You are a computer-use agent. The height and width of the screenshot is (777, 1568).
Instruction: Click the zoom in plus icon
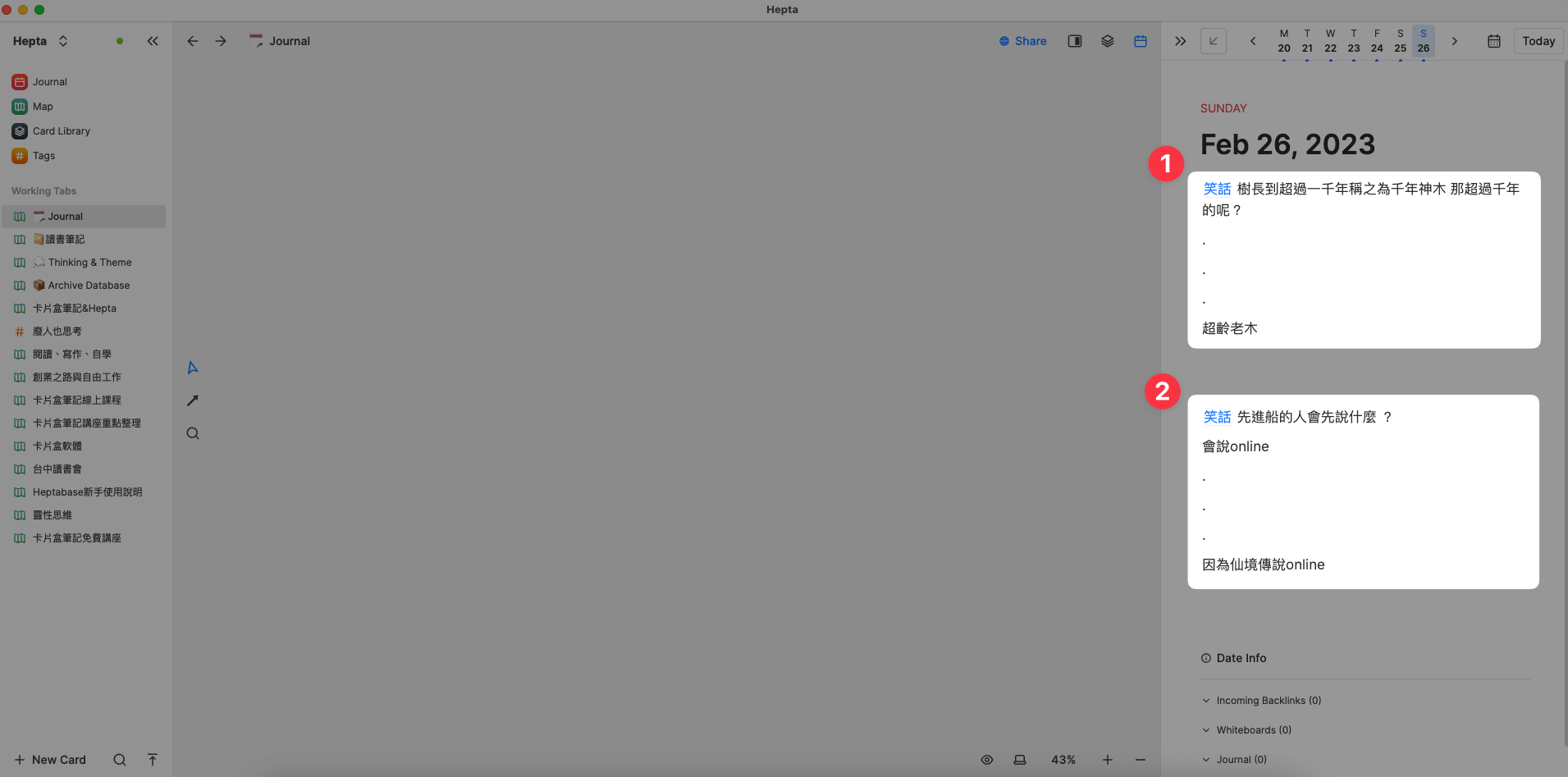point(1107,760)
